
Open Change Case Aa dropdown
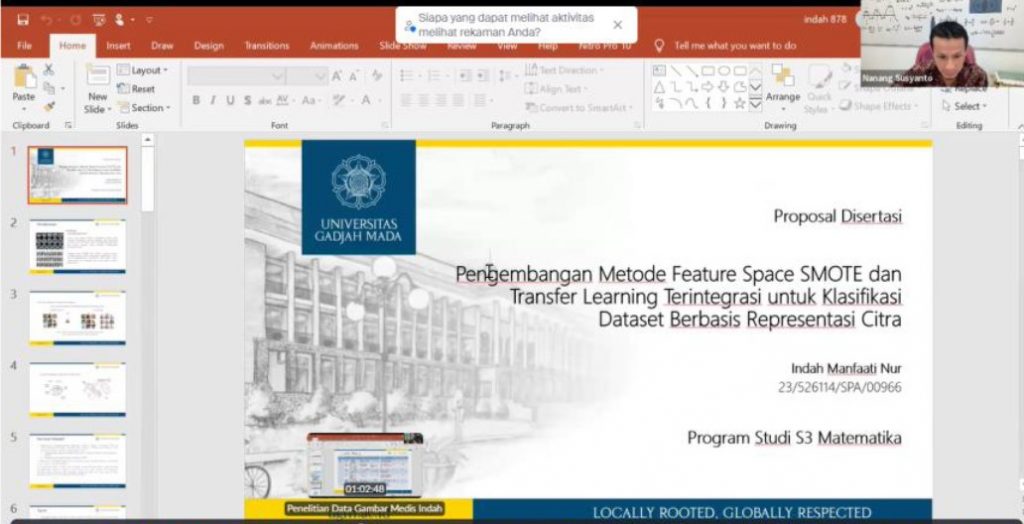pyautogui.click(x=311, y=100)
